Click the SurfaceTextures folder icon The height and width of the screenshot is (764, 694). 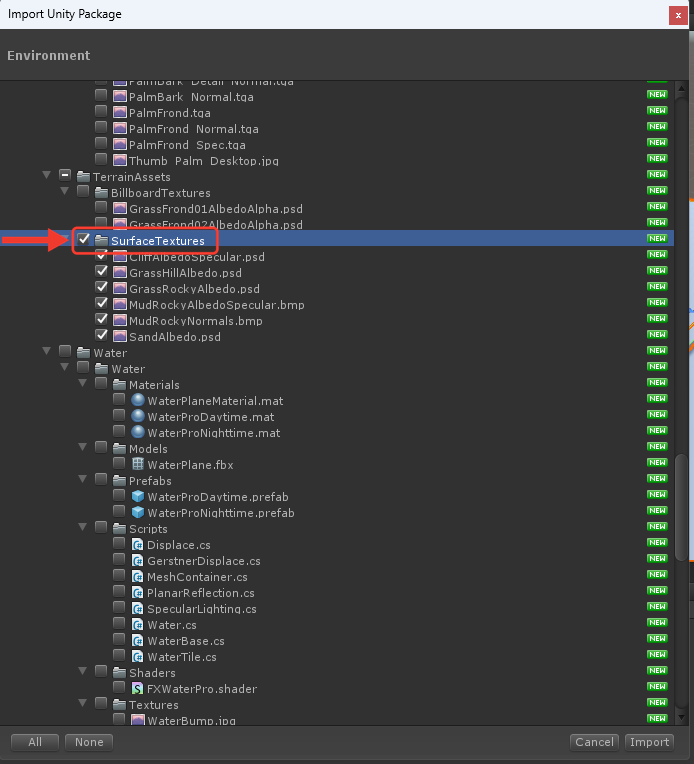[101, 240]
